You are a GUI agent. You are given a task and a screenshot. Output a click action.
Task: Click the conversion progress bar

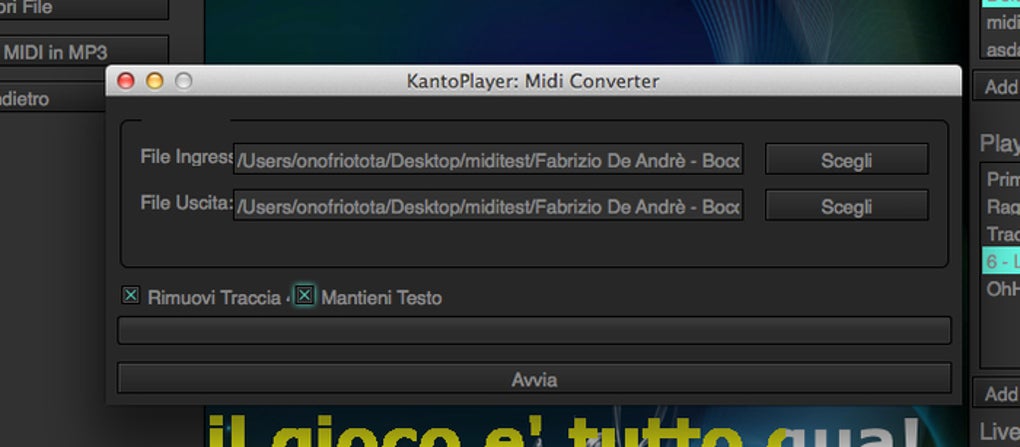pos(534,330)
